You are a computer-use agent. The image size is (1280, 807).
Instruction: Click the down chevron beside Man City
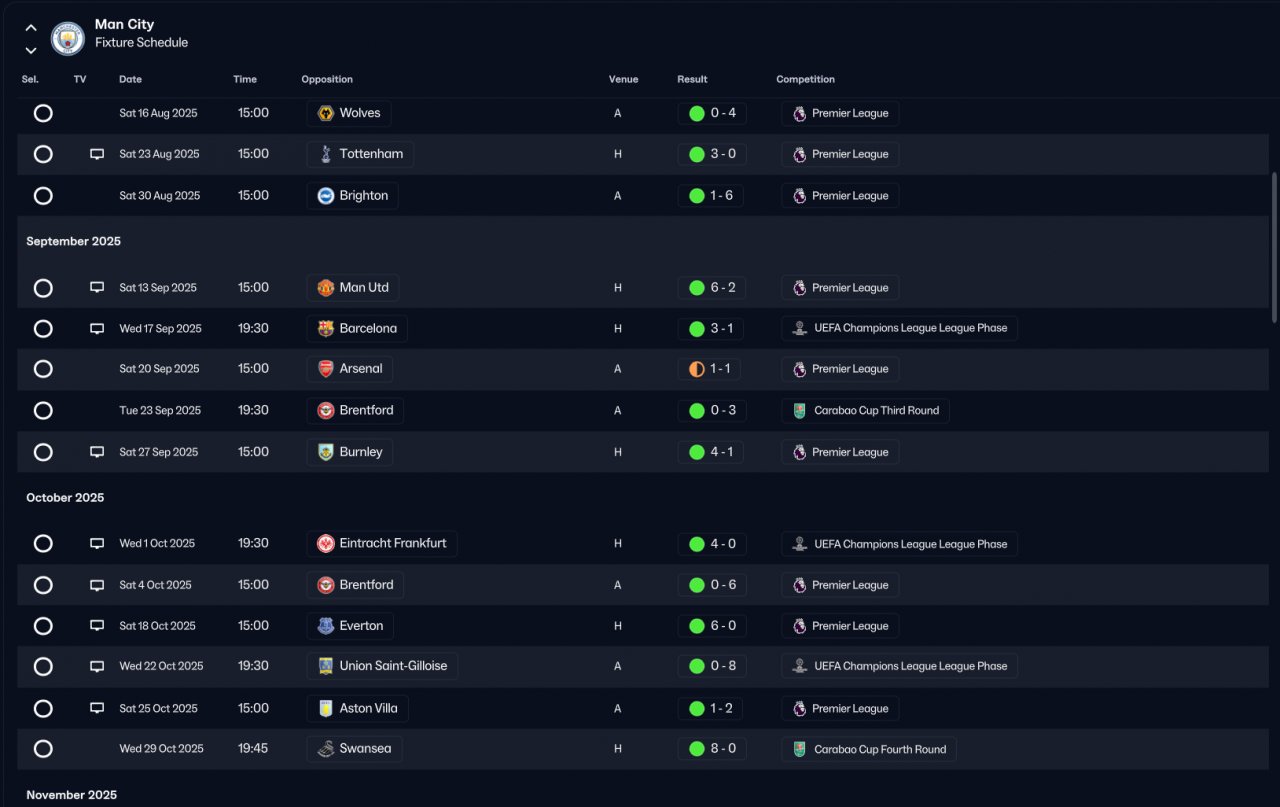(x=31, y=50)
